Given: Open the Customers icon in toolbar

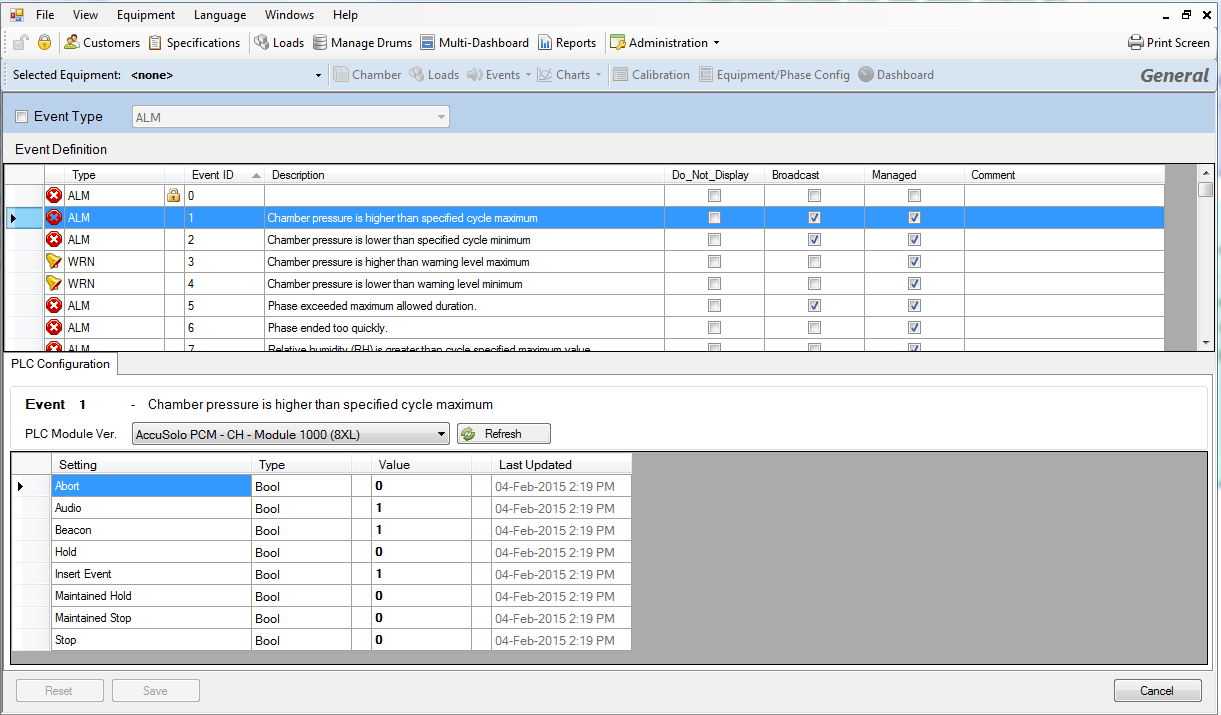Looking at the screenshot, I should click(72, 43).
